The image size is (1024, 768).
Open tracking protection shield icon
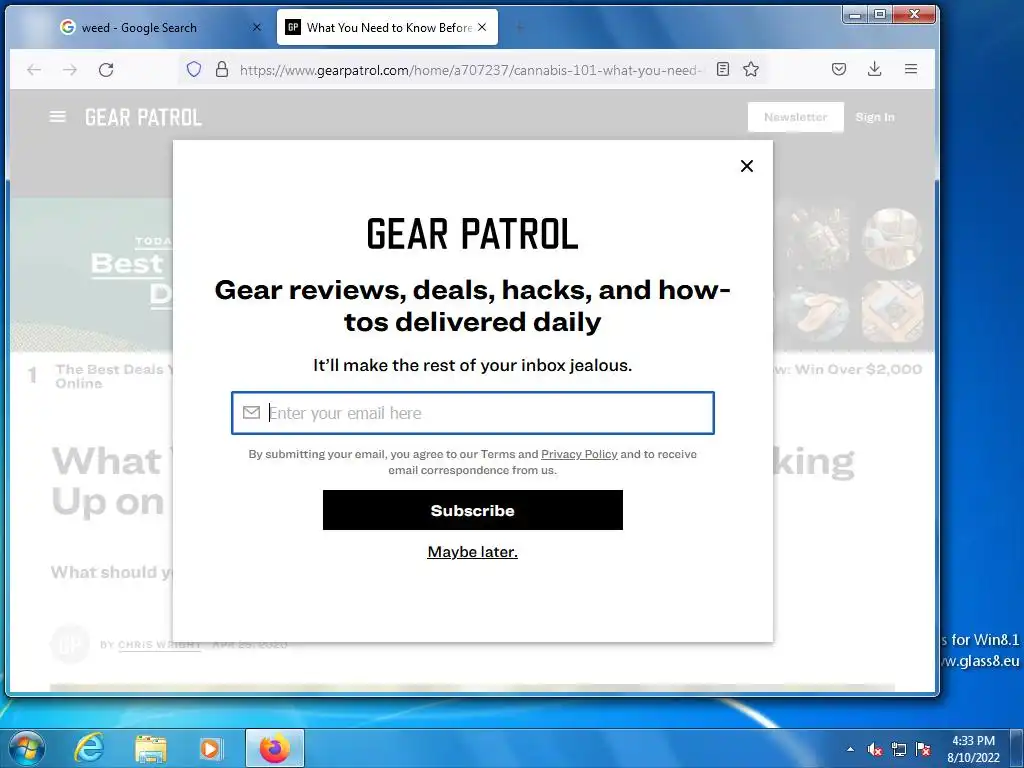(x=194, y=69)
